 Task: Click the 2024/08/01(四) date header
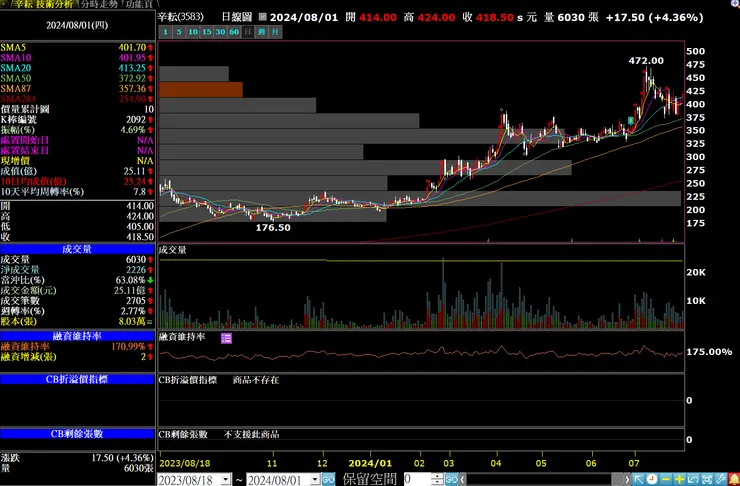pyautogui.click(x=77, y=25)
